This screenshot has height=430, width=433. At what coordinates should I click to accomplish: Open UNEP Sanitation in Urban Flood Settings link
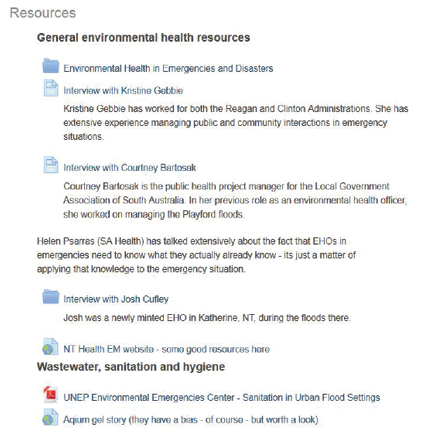[x=222, y=398]
